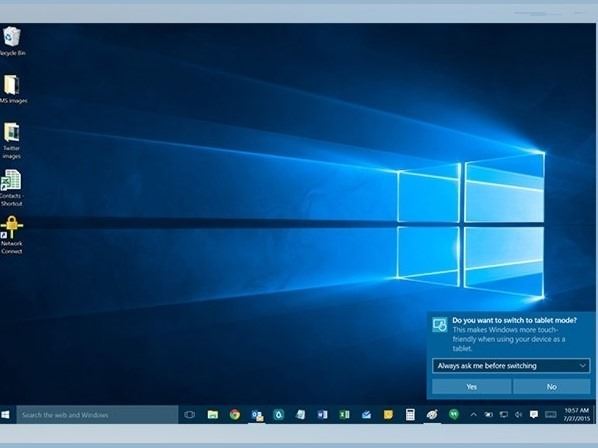Open Outlook from the taskbar
The width and height of the screenshot is (598, 448).
(257, 415)
